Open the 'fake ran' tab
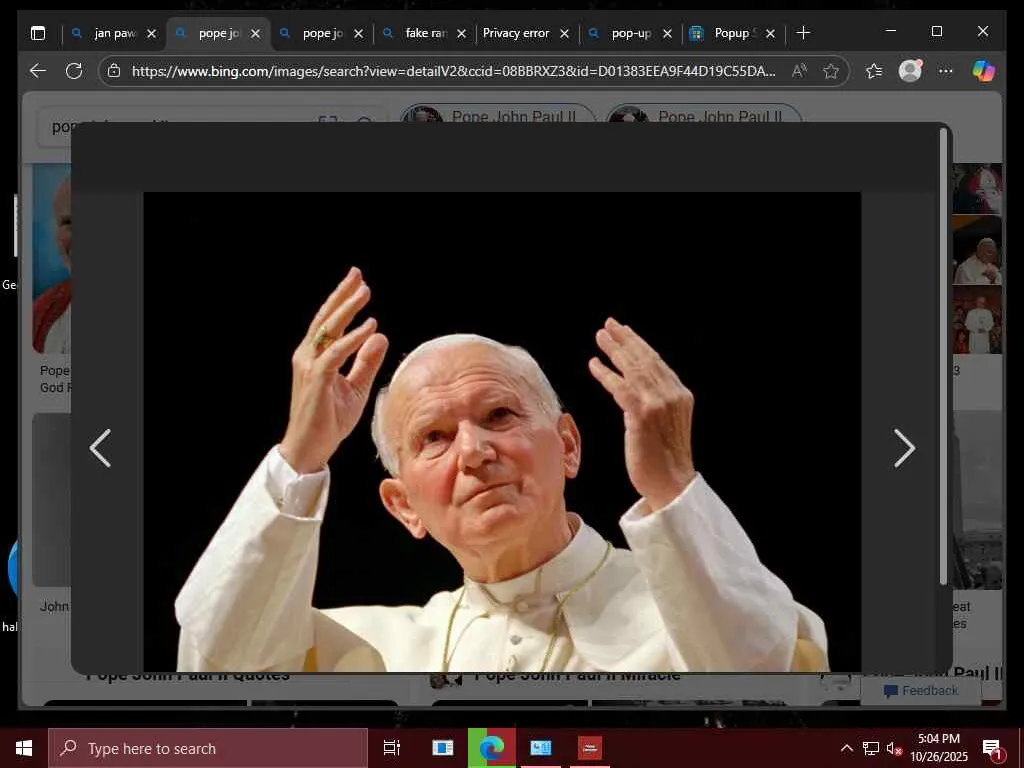The height and width of the screenshot is (768, 1024). coord(425,33)
